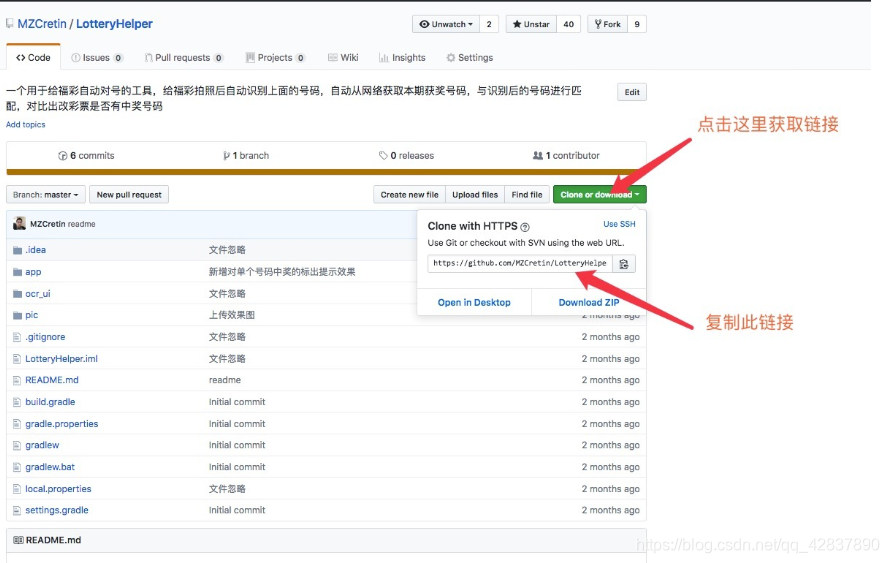Open pic commit message 上传效果图
889x563 pixels.
point(231,315)
